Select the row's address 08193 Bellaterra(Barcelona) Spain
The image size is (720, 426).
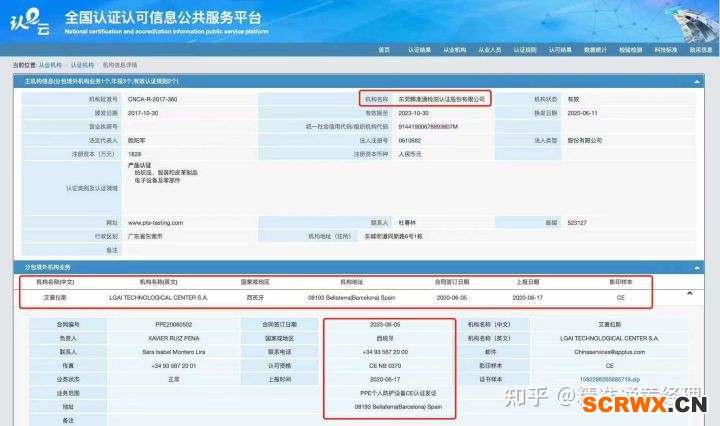pyautogui.click(x=352, y=298)
